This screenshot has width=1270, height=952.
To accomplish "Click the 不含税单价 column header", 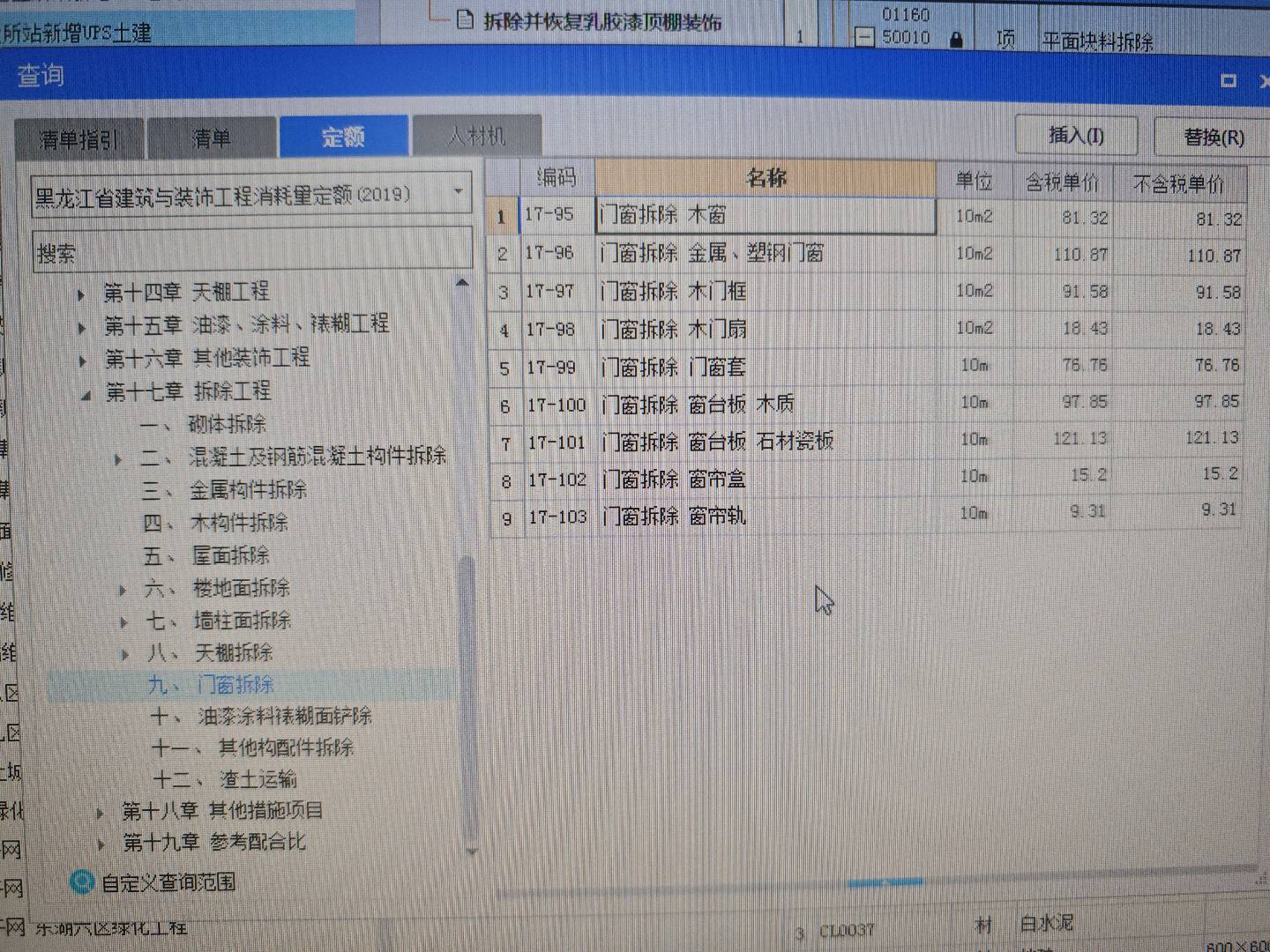I will 1178,184.
